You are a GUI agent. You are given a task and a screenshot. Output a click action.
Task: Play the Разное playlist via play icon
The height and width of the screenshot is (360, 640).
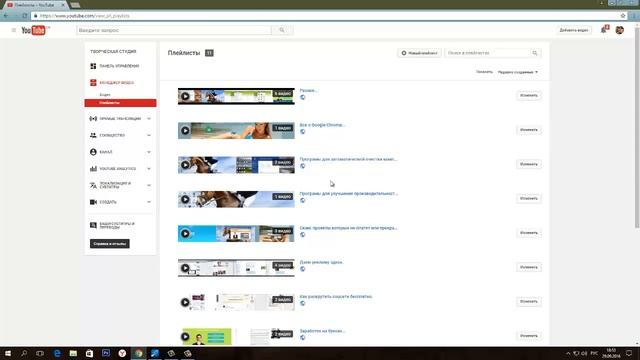tap(185, 96)
